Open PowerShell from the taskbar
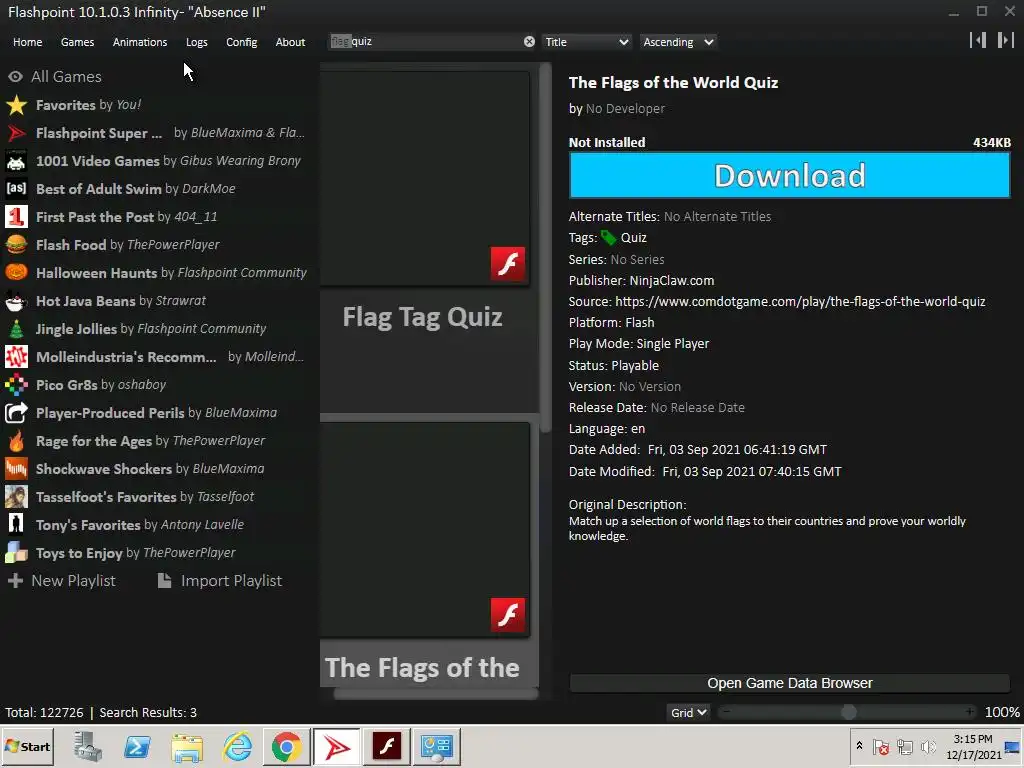Image resolution: width=1024 pixels, height=768 pixels. tap(137, 746)
